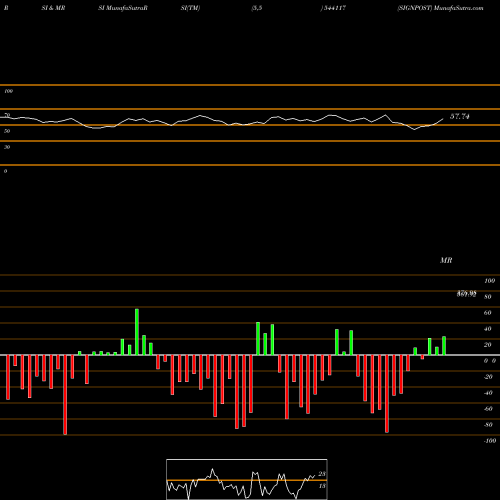The height and width of the screenshot is (500, 500).
Task: Click the -20 label on the MR axis
Action: [488, 377]
